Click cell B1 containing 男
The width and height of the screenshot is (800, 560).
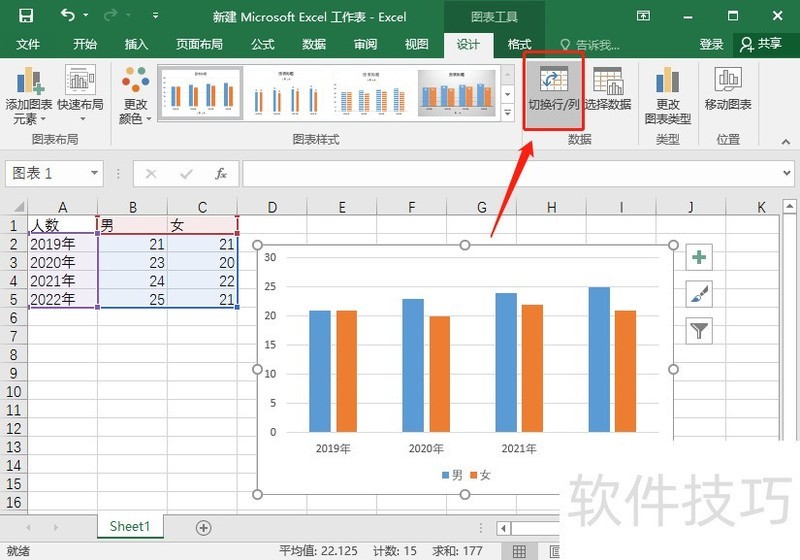pos(133,225)
